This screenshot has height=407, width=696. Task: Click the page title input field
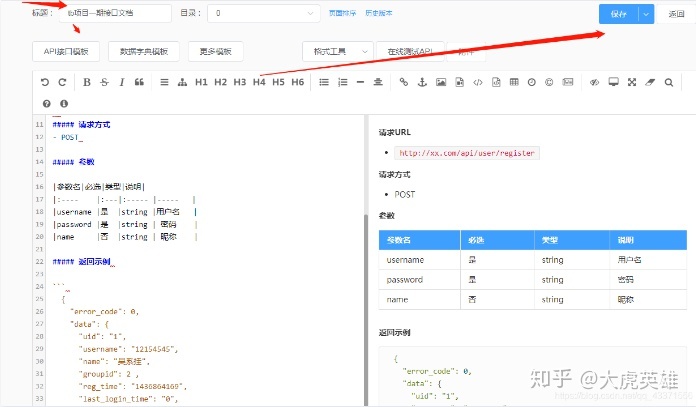click(115, 13)
